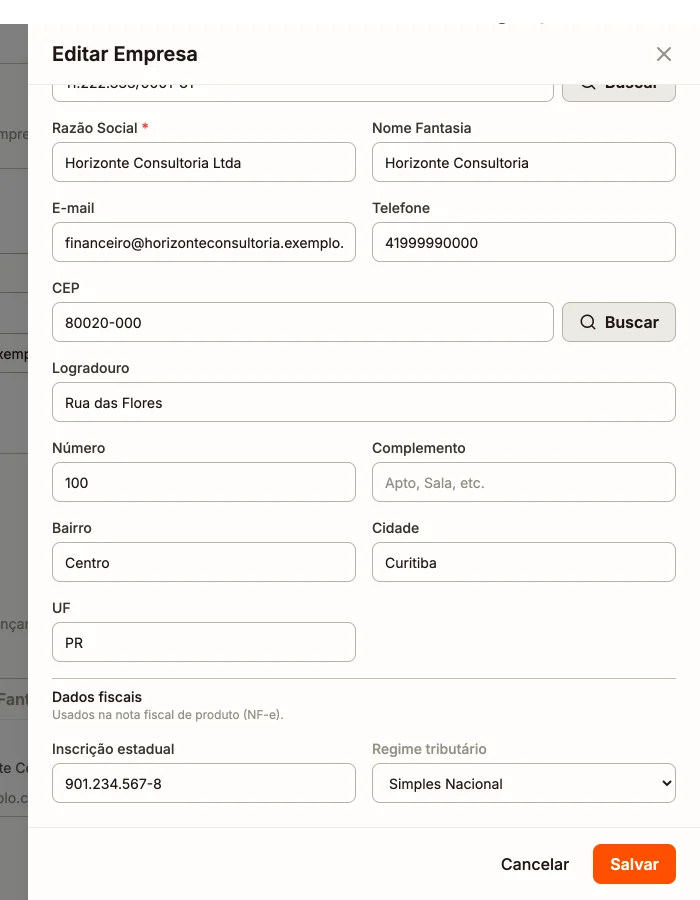Click the Telefone input field
Image resolution: width=700 pixels, height=900 pixels.
[523, 242]
